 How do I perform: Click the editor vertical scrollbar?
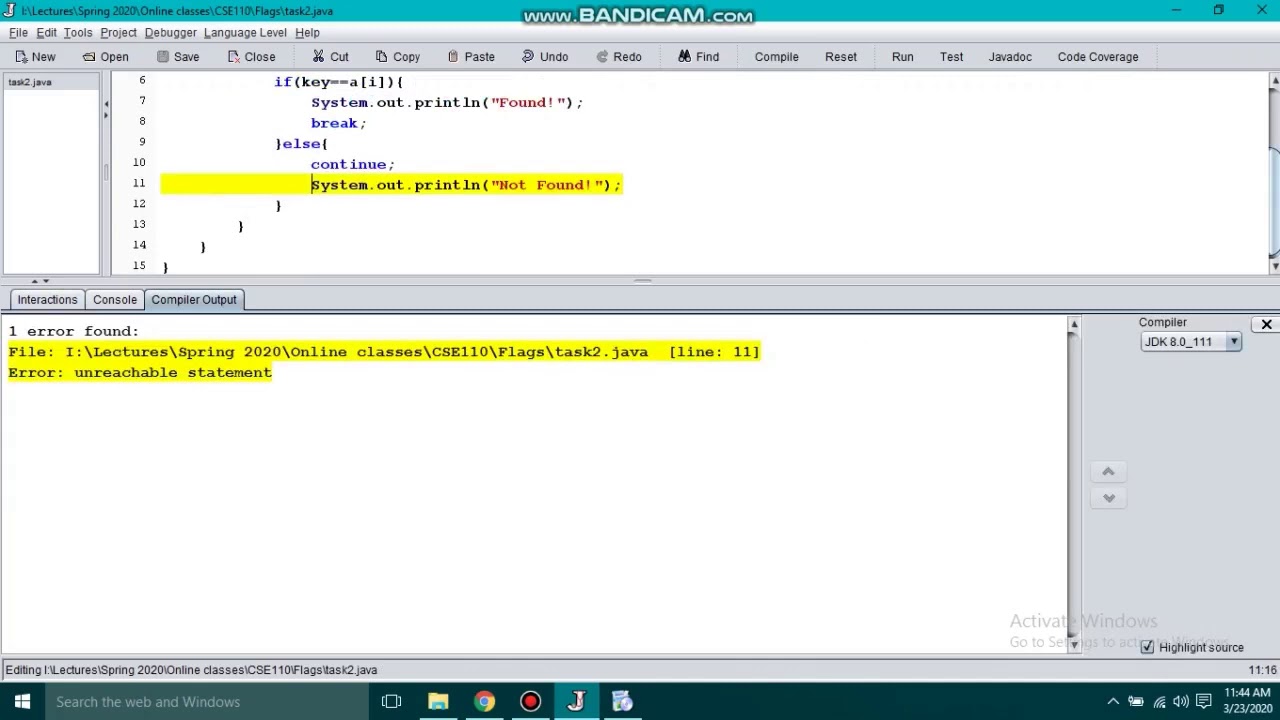click(1273, 172)
